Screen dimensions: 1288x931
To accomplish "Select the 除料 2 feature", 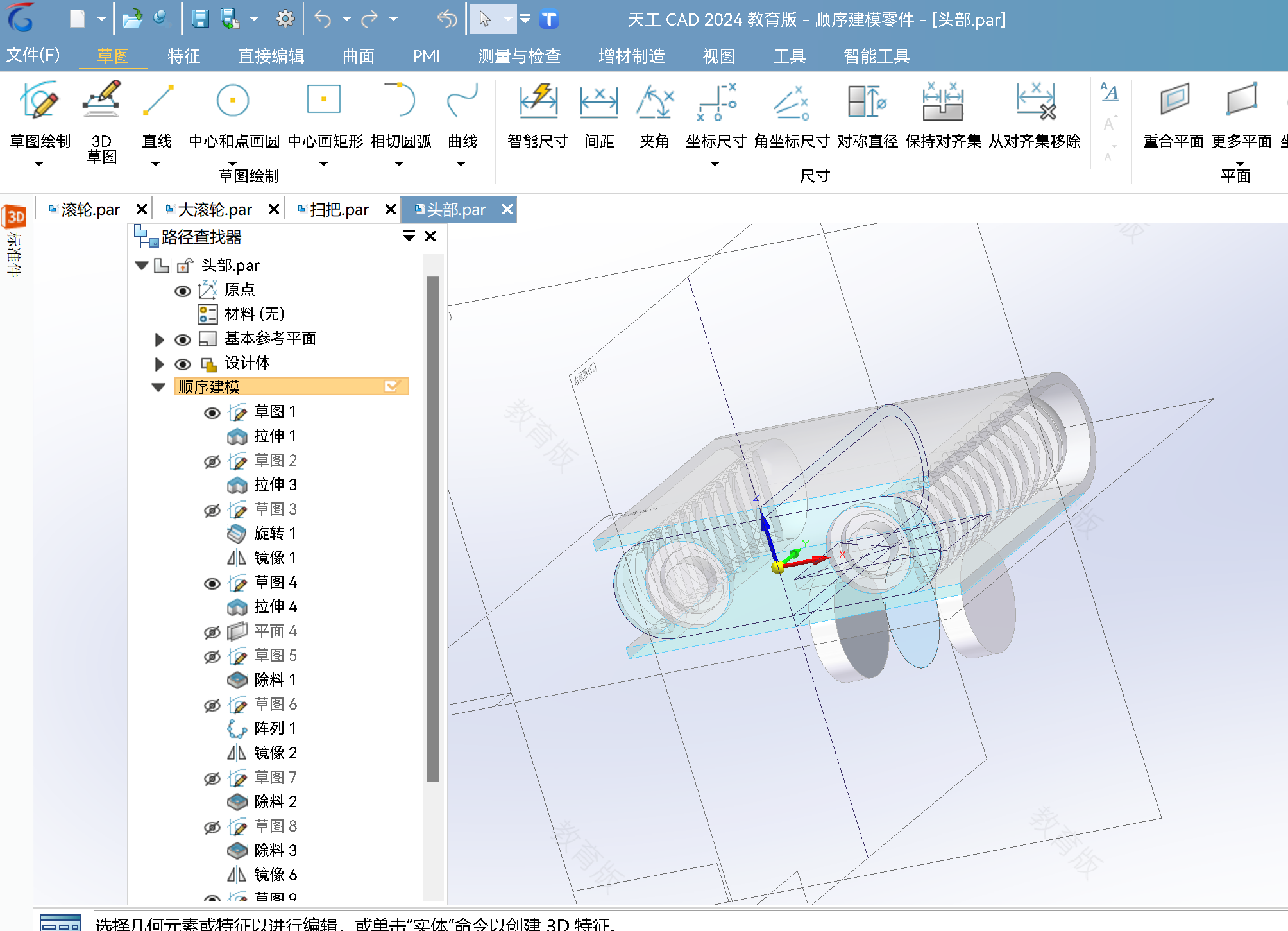I will pos(262,802).
